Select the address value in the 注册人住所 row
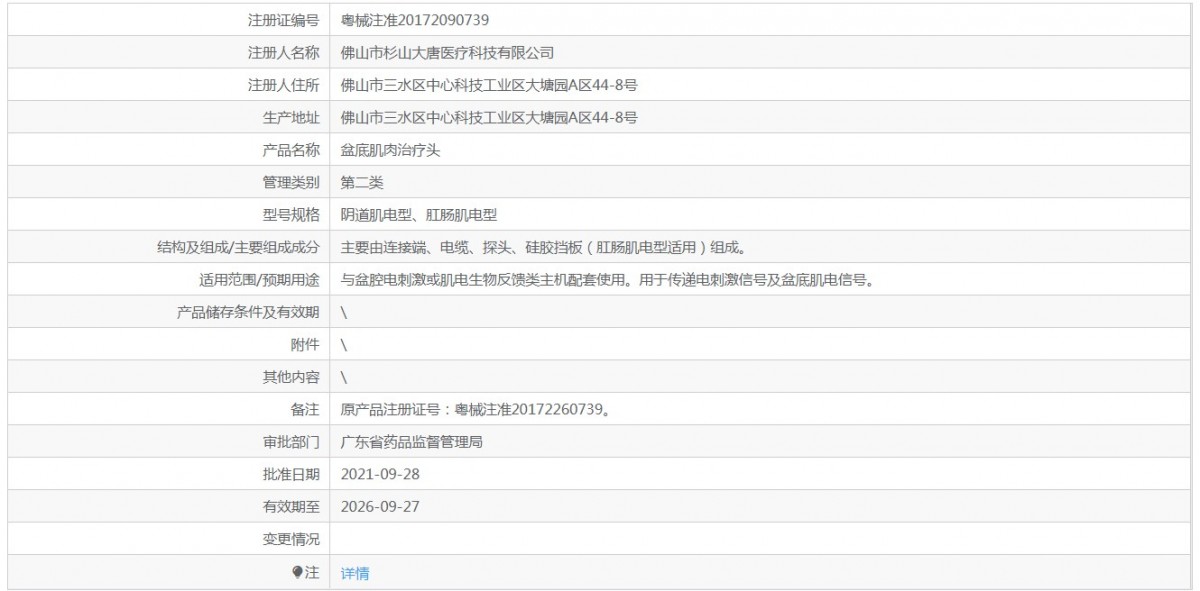The height and width of the screenshot is (591, 1200). (x=489, y=85)
